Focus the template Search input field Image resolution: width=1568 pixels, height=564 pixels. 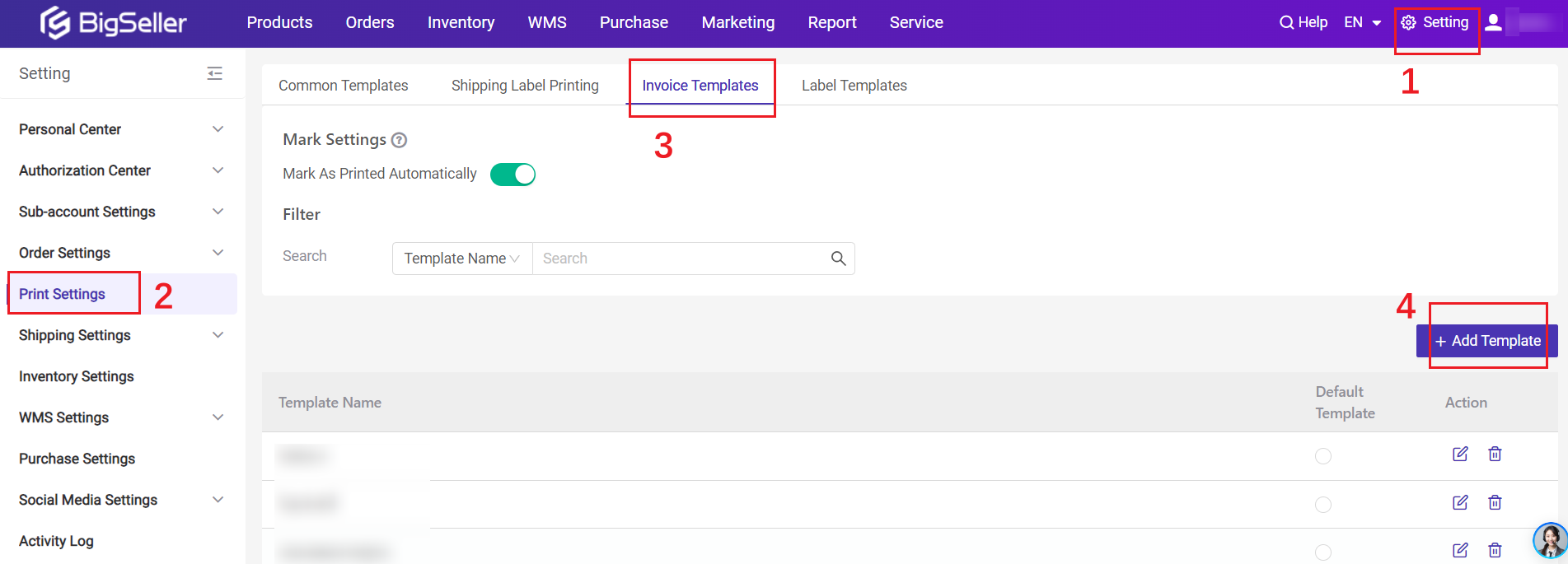(680, 259)
